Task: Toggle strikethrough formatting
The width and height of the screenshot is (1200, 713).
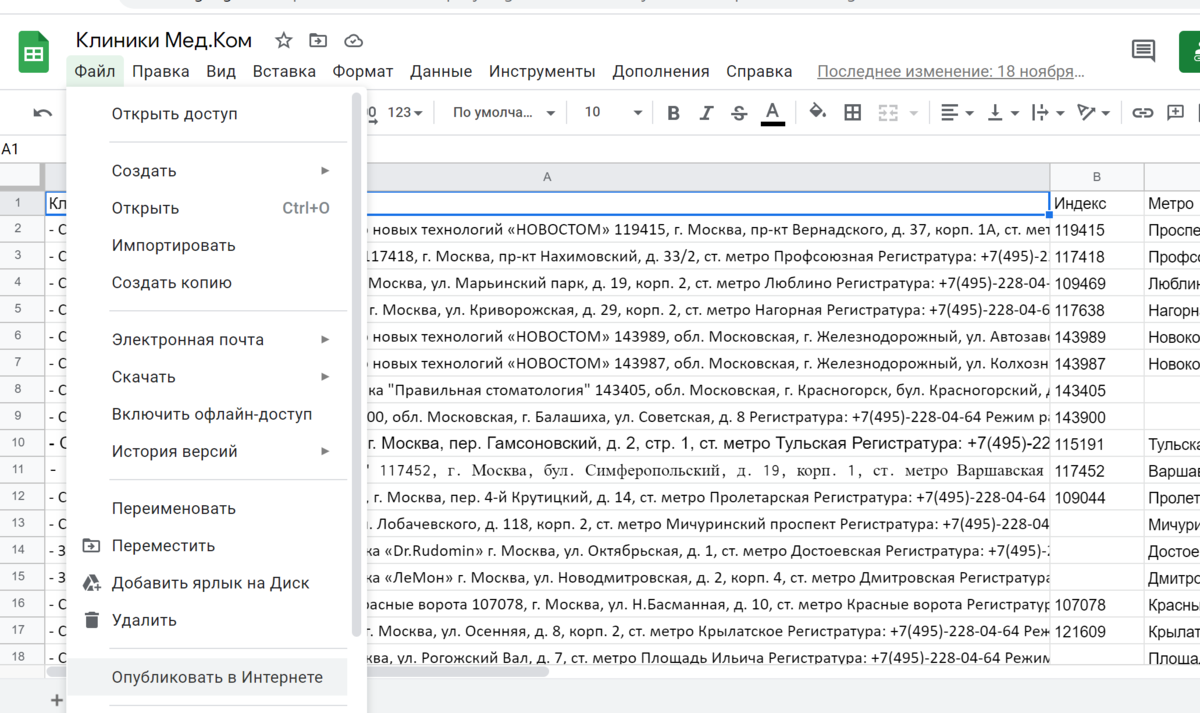Action: click(x=739, y=113)
